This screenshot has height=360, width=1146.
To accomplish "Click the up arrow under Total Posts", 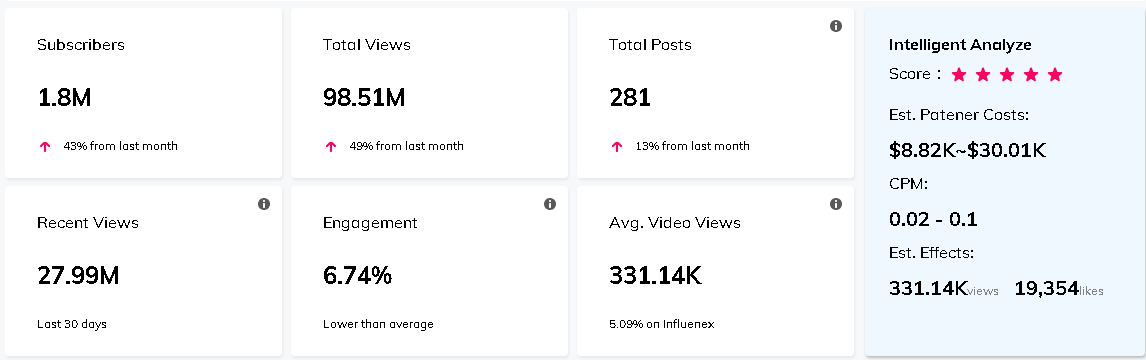I will coord(617,146).
